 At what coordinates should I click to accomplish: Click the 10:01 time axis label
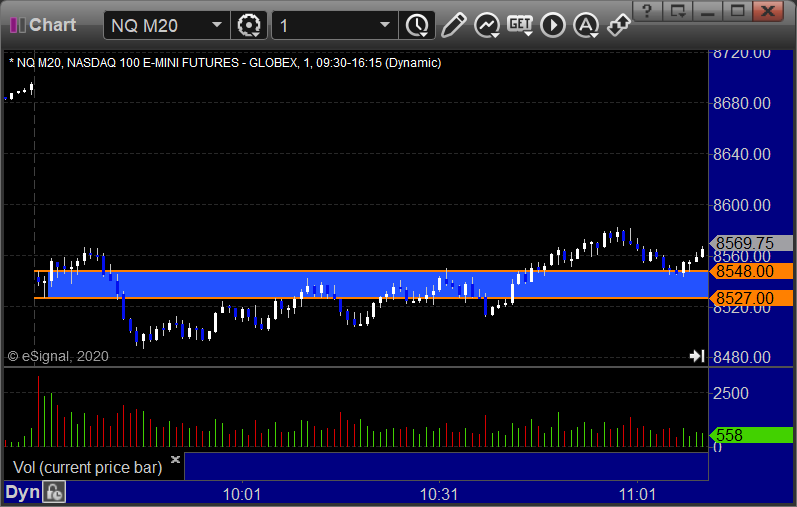pyautogui.click(x=242, y=494)
